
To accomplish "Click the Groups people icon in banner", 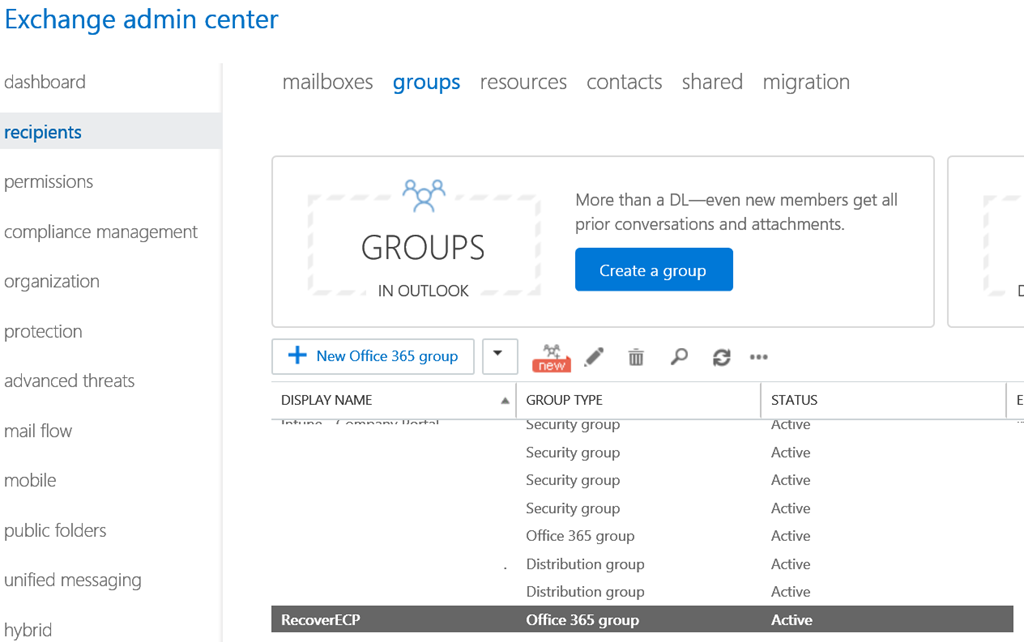I will click(423, 195).
